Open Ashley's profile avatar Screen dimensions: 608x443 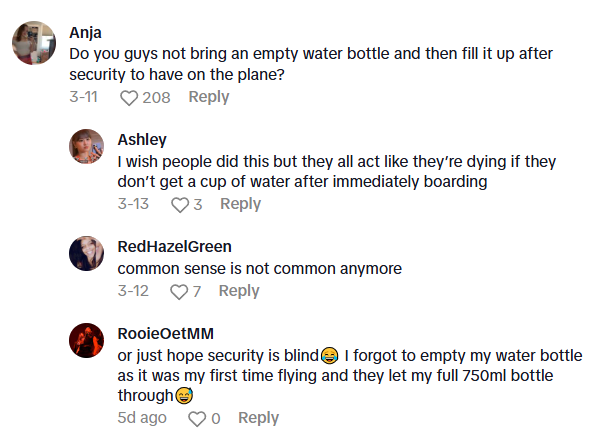pos(86,146)
